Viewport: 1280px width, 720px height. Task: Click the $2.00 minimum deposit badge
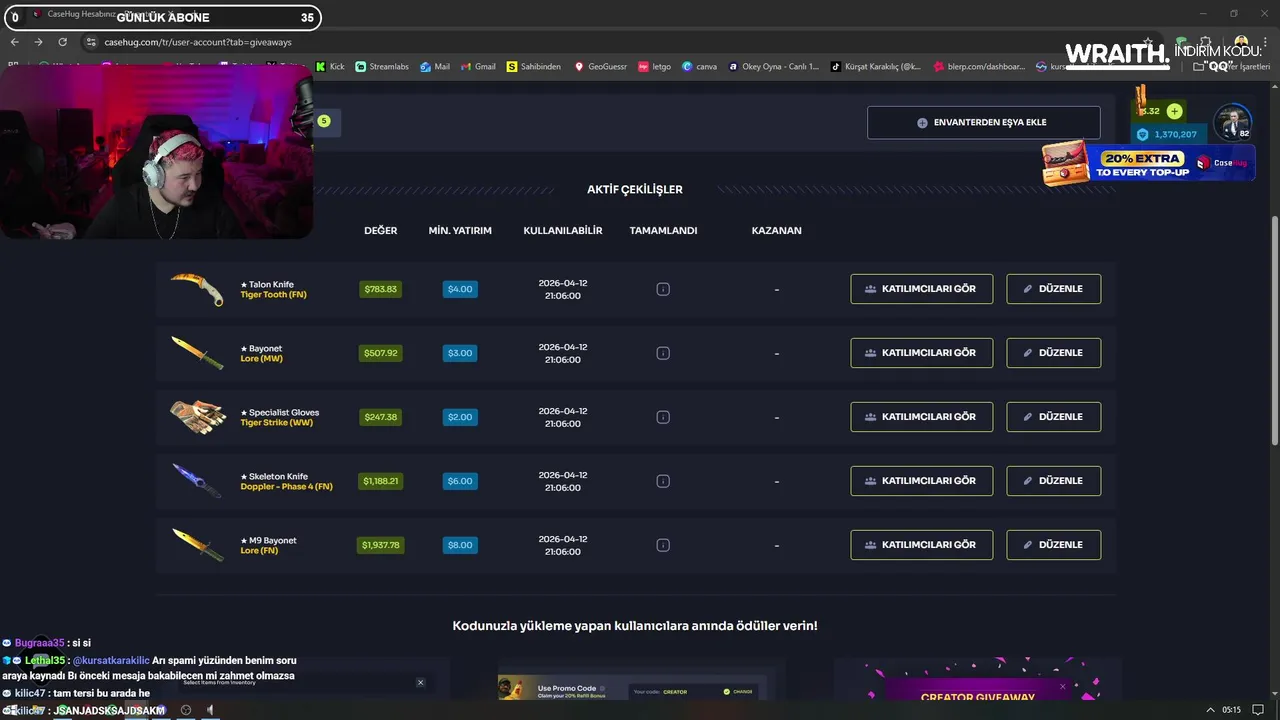(460, 417)
